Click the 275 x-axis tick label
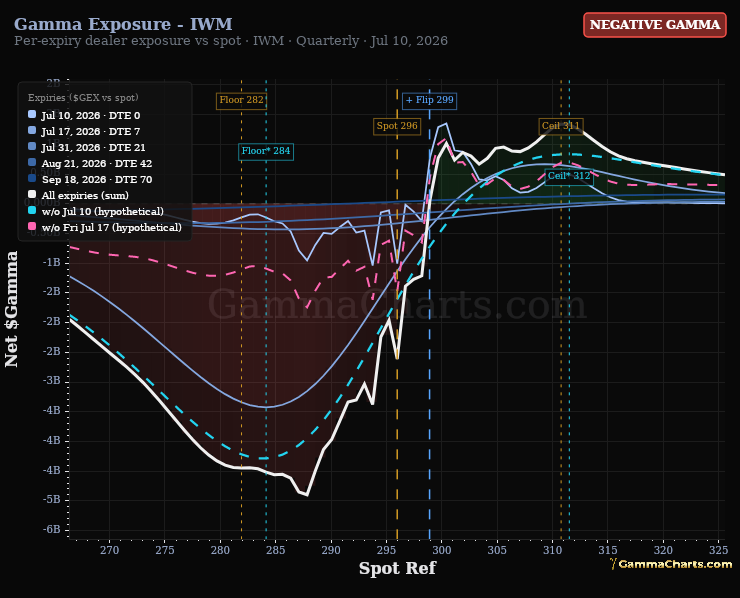Image resolution: width=740 pixels, height=598 pixels. [165, 550]
